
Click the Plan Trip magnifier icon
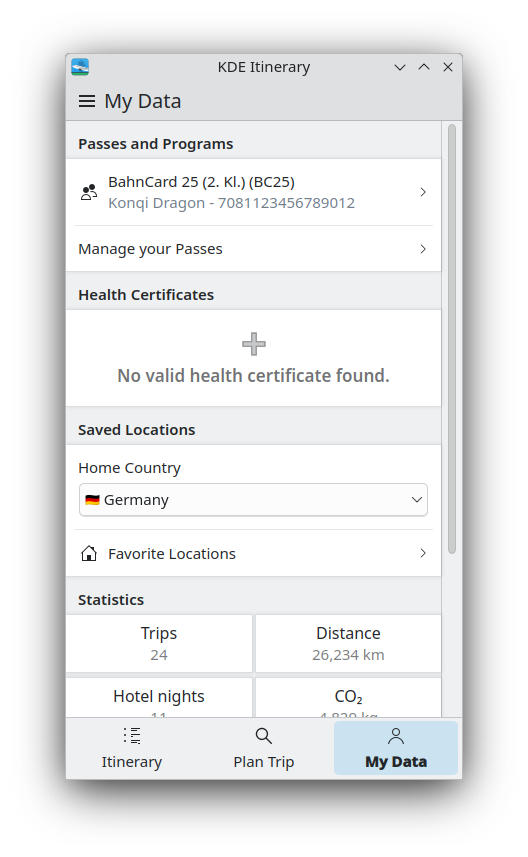point(263,736)
